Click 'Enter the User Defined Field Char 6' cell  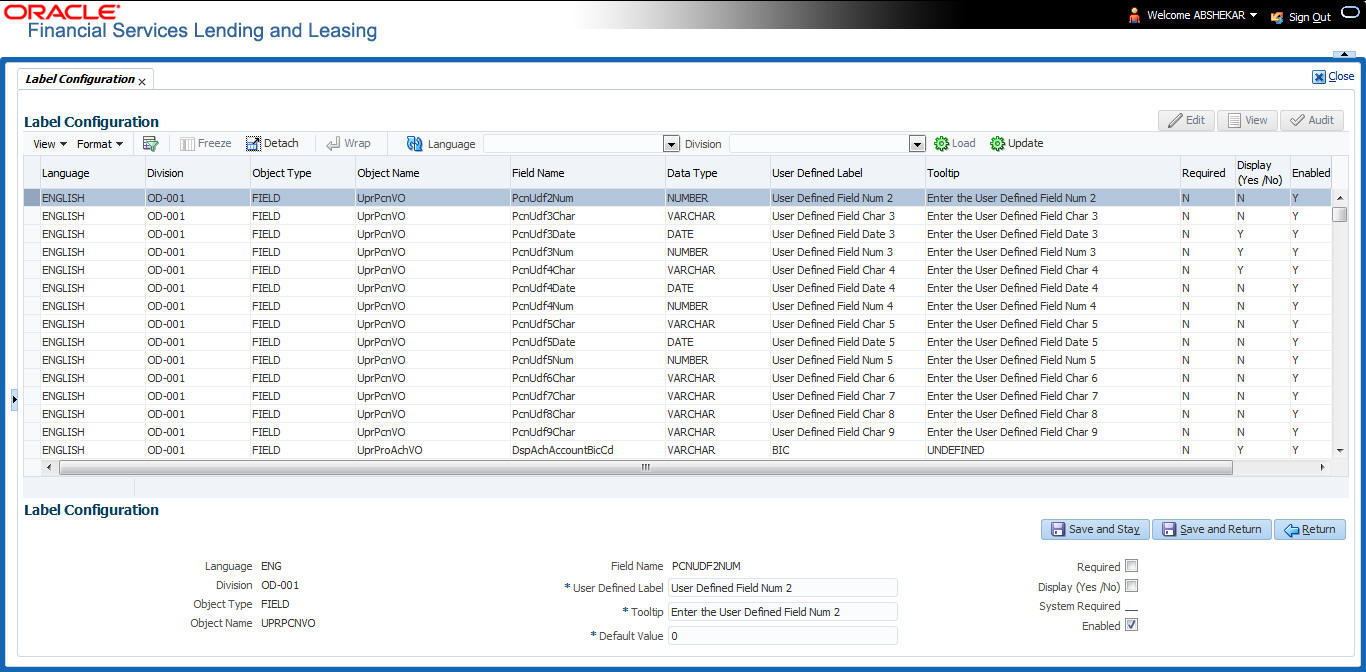tap(1052, 378)
